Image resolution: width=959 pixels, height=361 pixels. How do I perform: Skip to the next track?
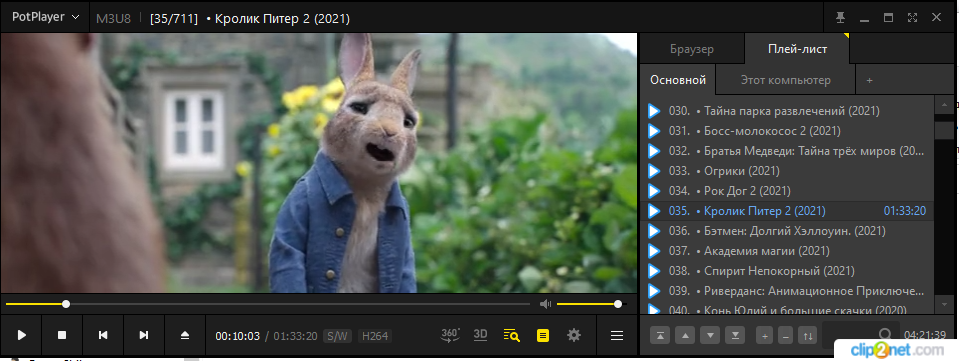144,335
